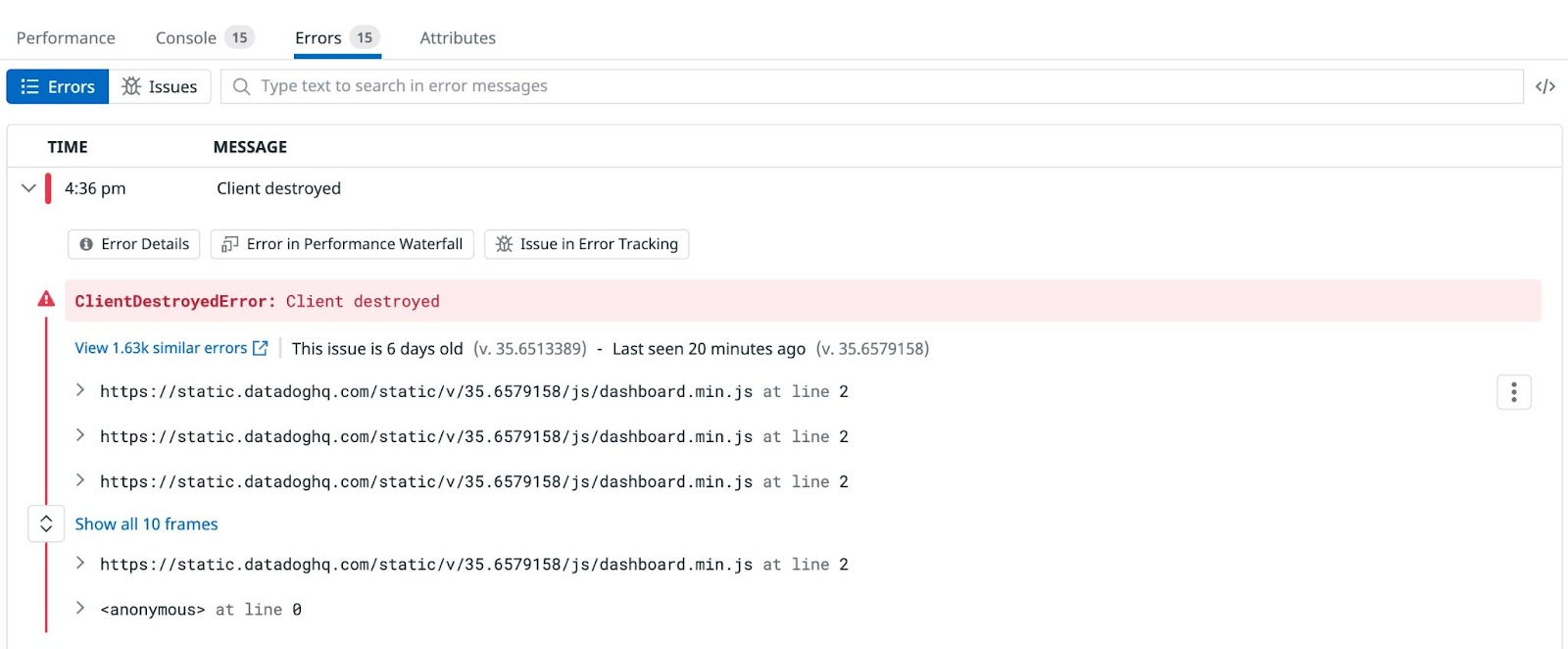
Task: Click the external link icon after similar errors
Action: coord(261,348)
